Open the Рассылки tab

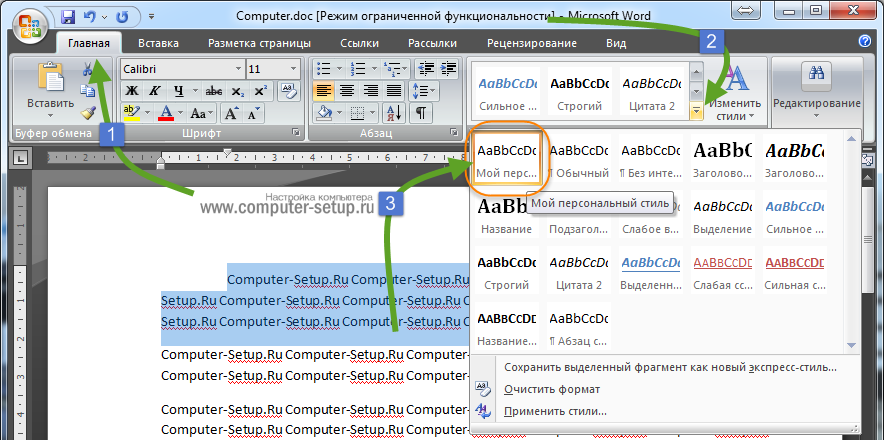[x=432, y=43]
